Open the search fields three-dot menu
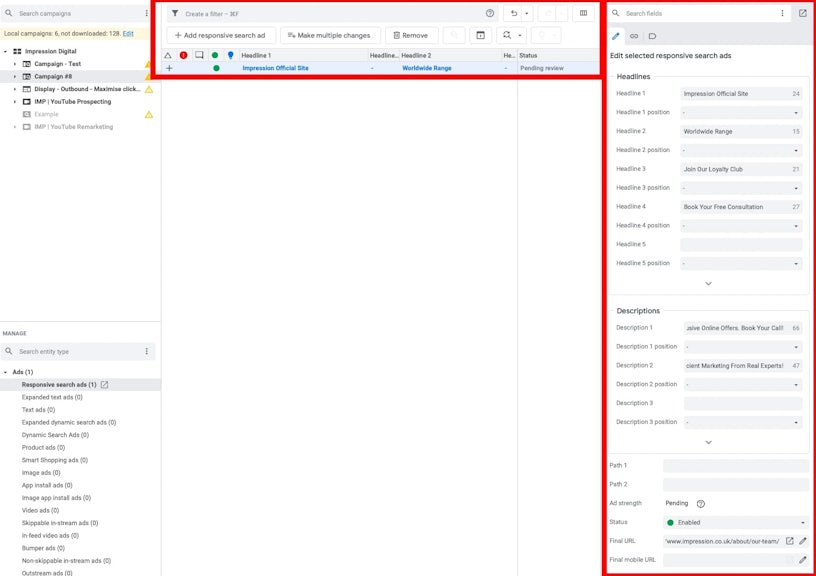Viewport: 816px width, 576px height. click(782, 14)
